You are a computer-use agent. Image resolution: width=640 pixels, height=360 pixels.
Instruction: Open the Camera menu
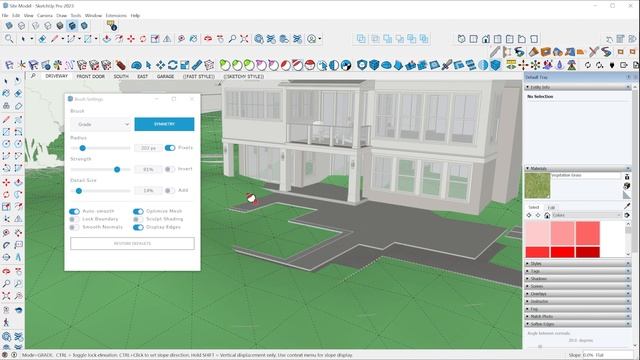[44, 16]
